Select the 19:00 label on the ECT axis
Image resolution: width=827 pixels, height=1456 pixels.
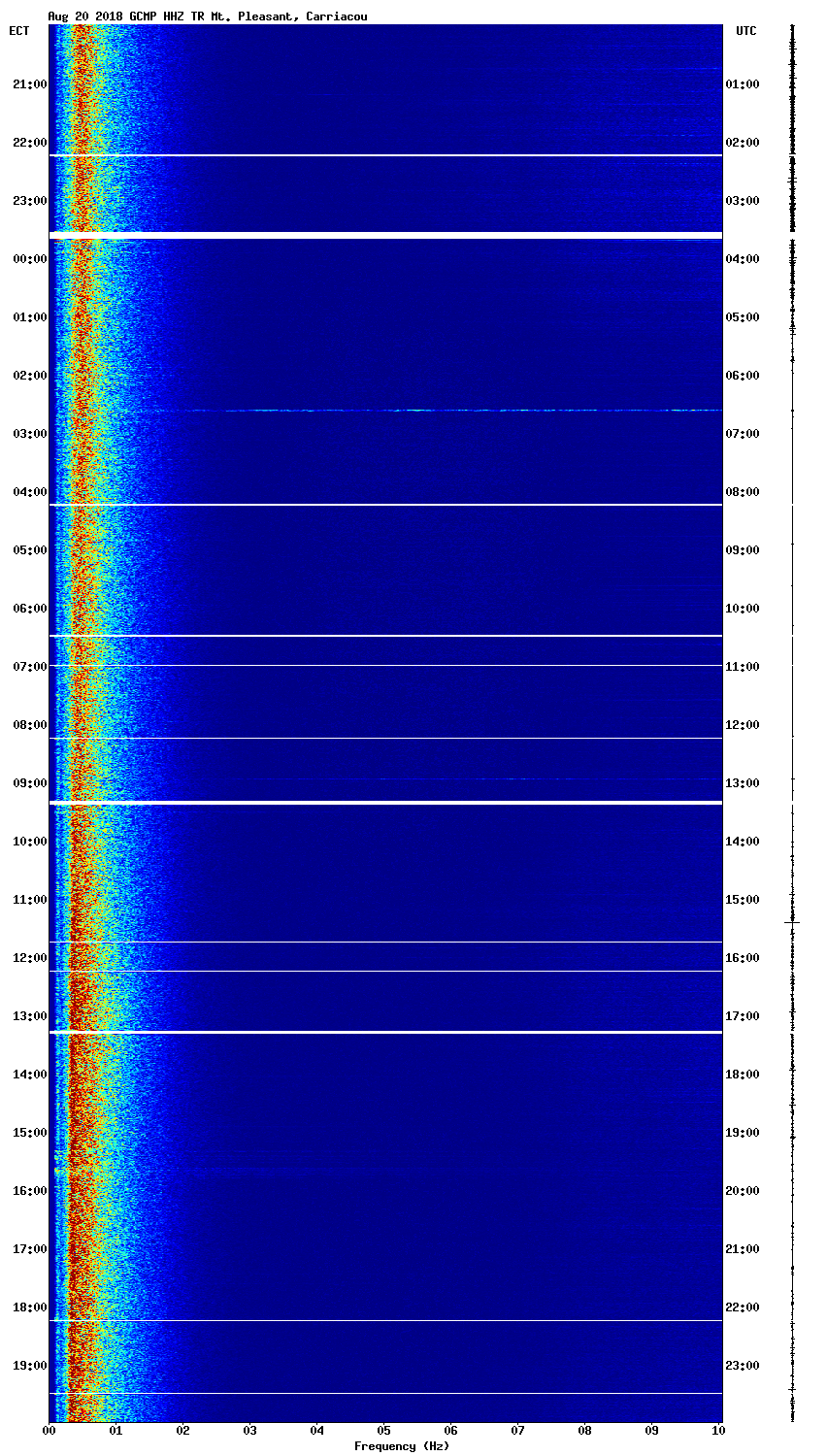(x=30, y=1366)
